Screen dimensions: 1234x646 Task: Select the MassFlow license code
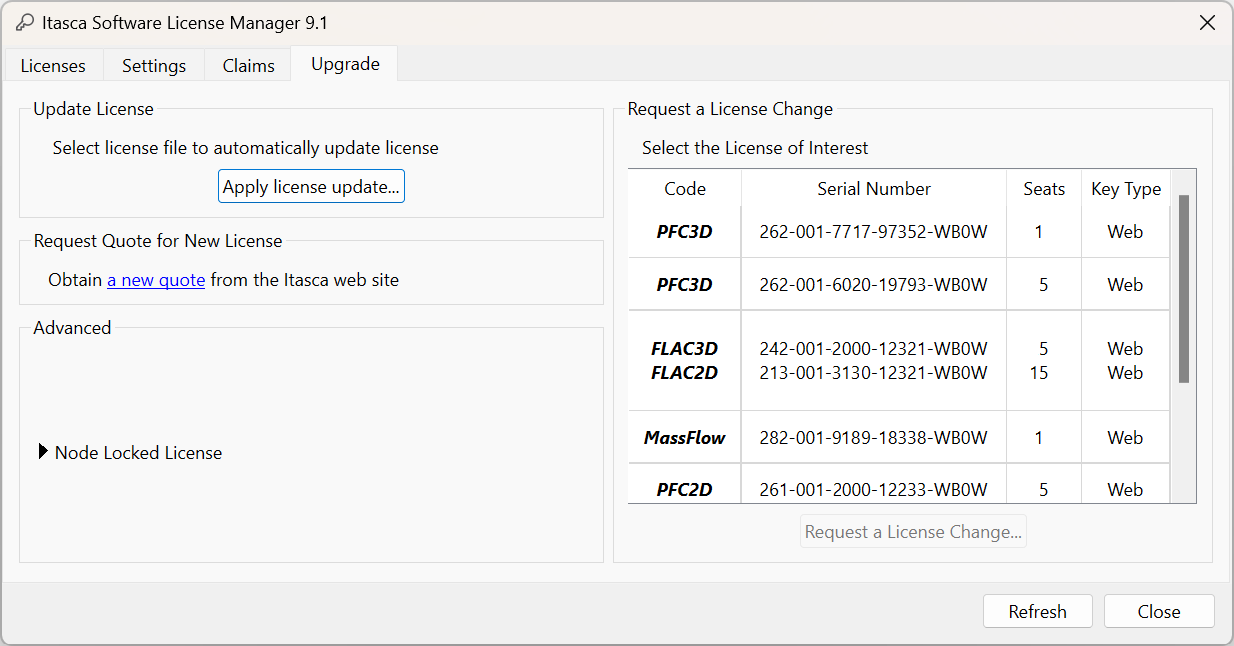pyautogui.click(x=685, y=438)
